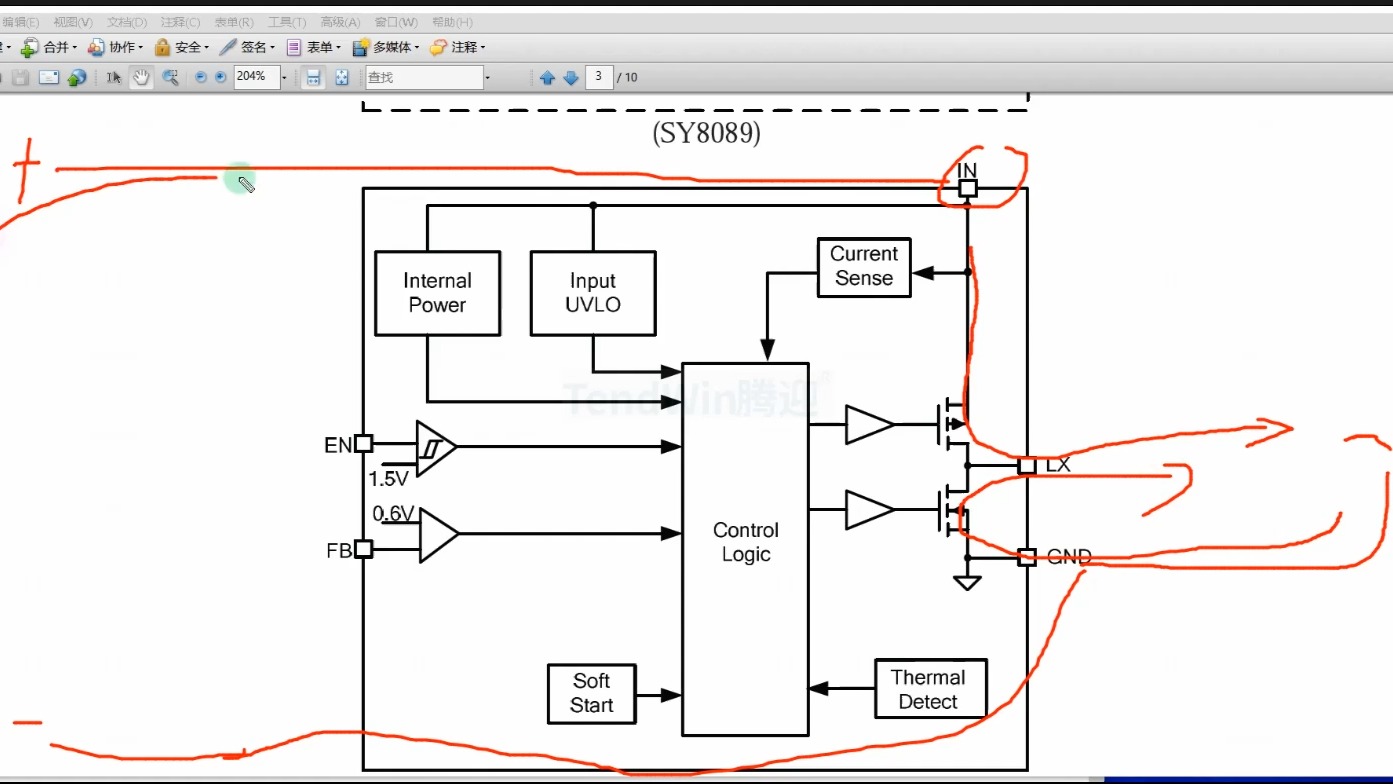Expand the 表单 toolbar dropdown arrow

tap(338, 47)
